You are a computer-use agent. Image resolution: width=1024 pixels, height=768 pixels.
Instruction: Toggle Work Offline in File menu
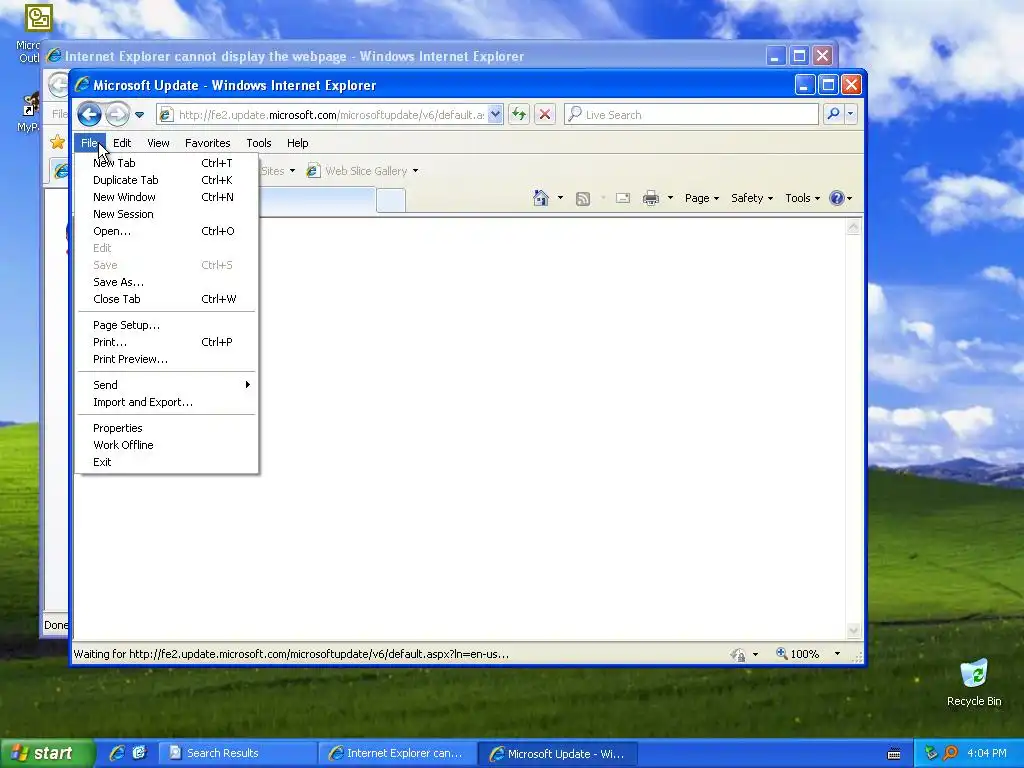click(166, 445)
